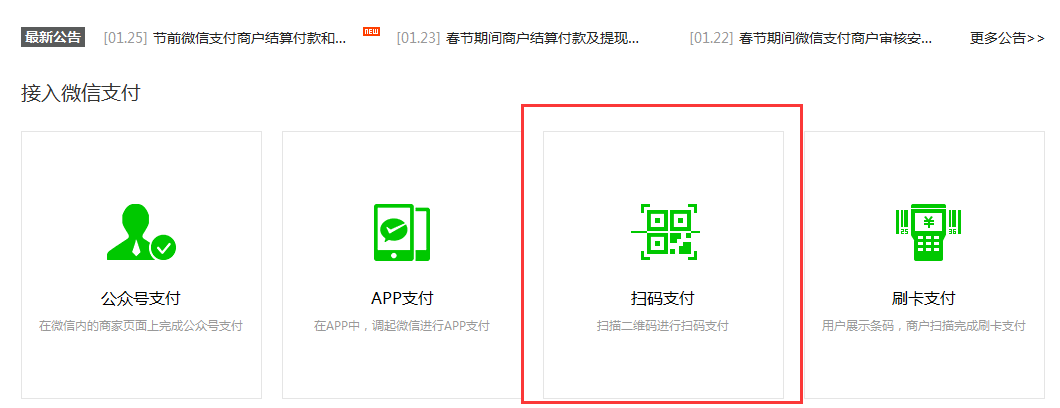Click the 刷卡支付 POS terminal icon
The width and height of the screenshot is (1060, 408).
click(923, 232)
